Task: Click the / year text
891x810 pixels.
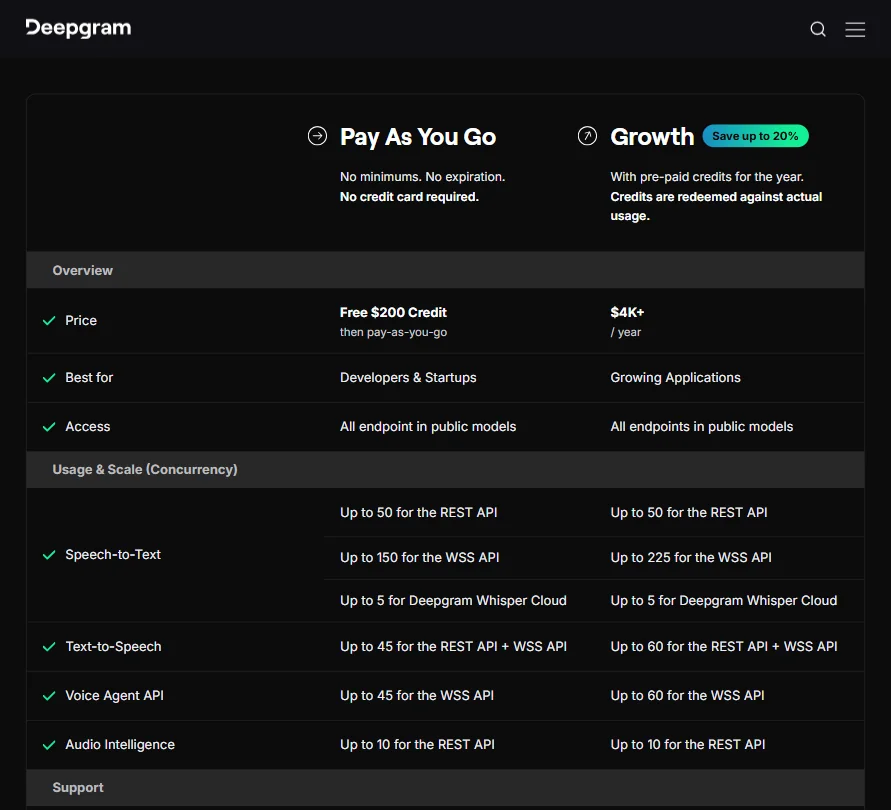Action: pos(626,332)
